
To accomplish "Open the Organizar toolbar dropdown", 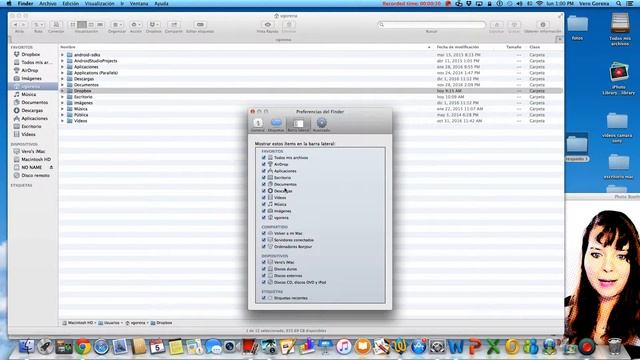I will click(117, 25).
